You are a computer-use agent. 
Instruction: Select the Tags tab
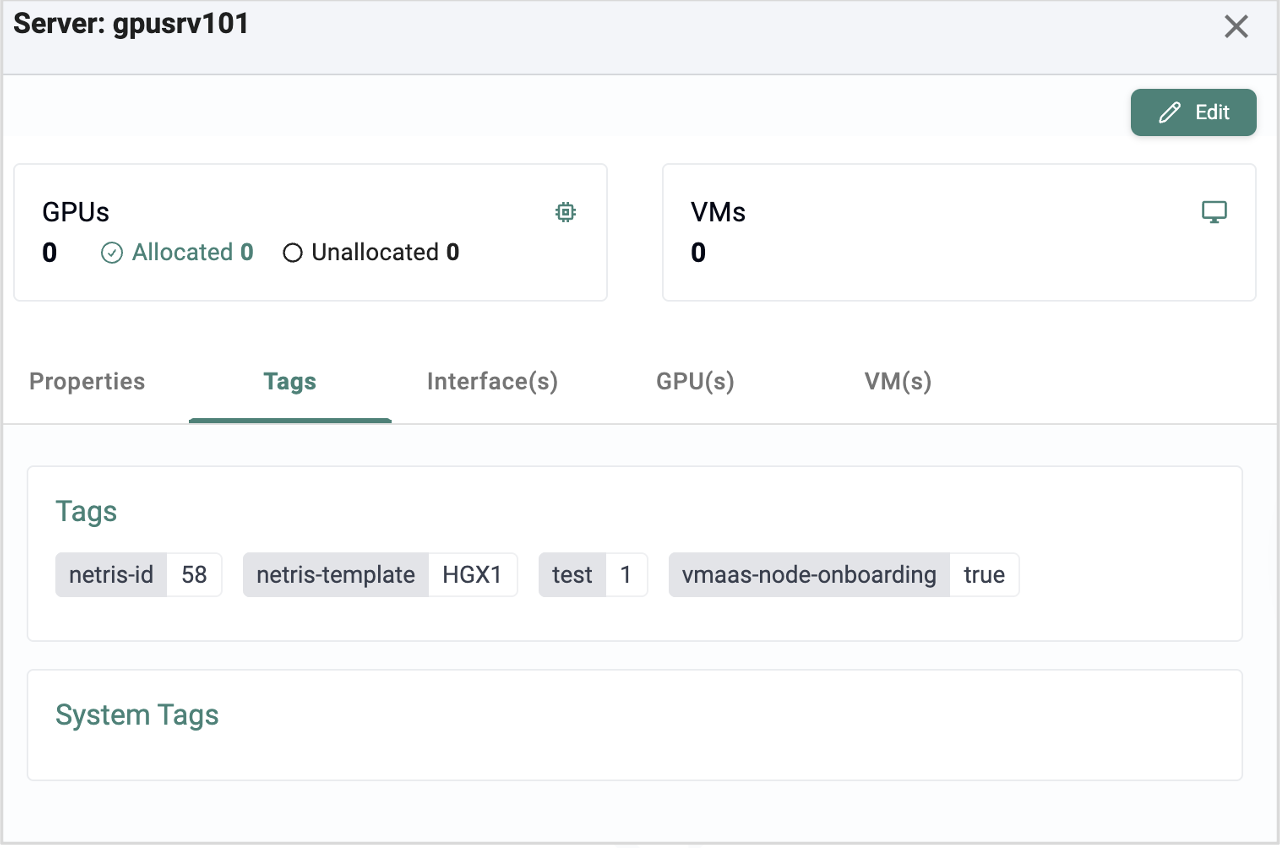point(290,382)
